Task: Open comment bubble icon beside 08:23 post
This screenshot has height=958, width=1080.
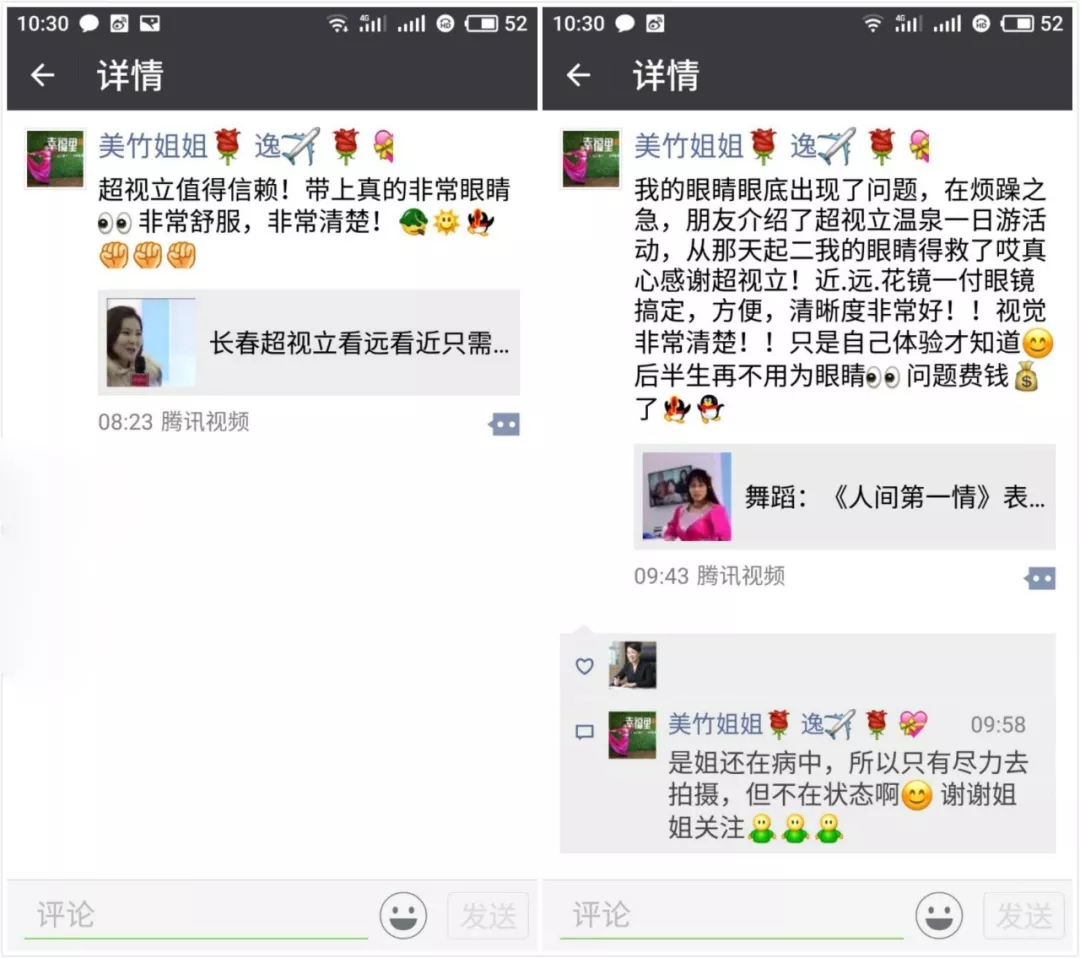Action: click(x=504, y=424)
